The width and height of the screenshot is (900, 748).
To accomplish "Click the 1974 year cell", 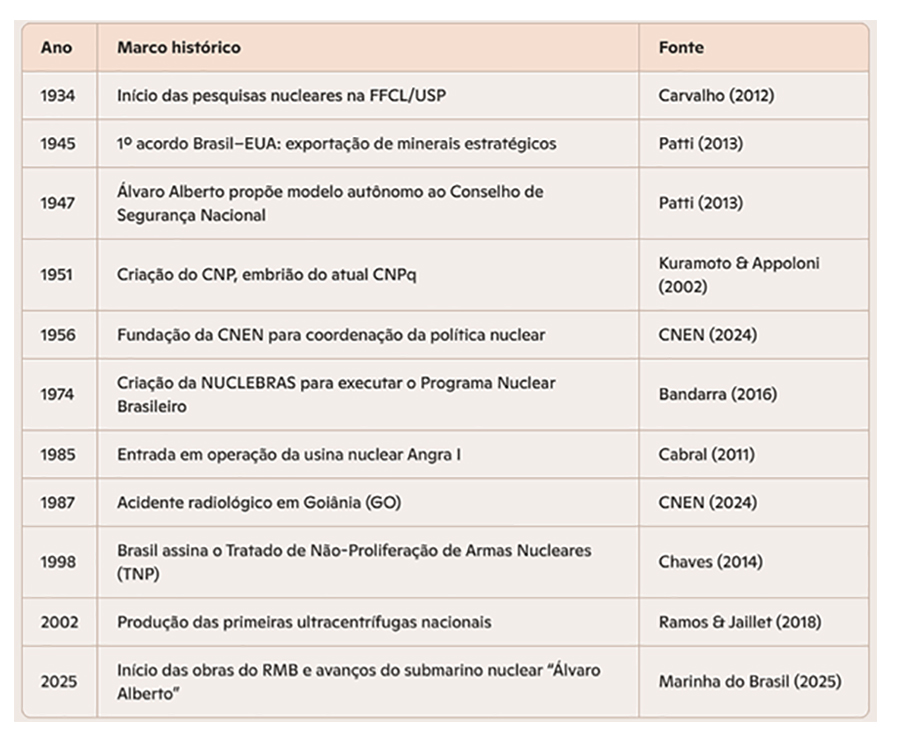I will tap(57, 395).
